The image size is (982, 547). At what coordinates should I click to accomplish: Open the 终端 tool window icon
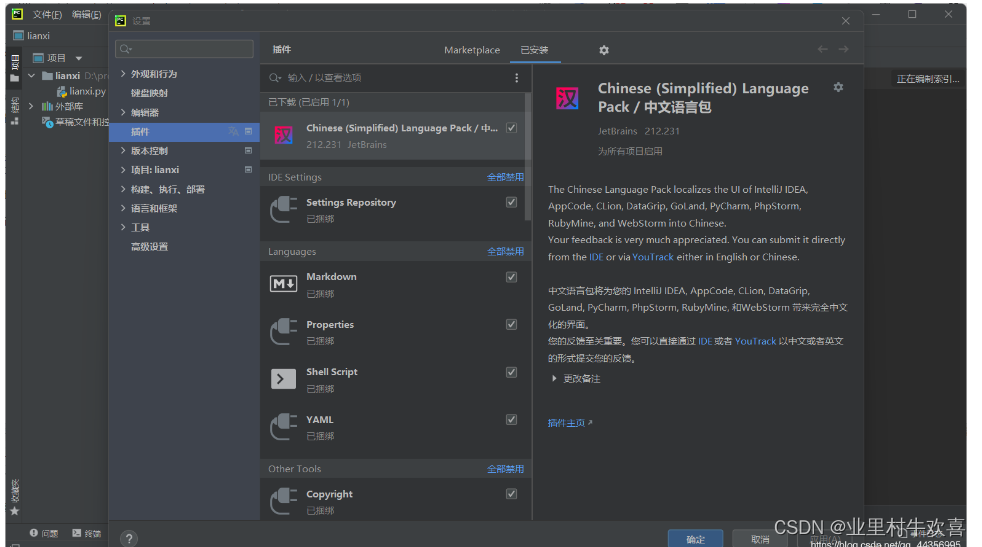76,533
